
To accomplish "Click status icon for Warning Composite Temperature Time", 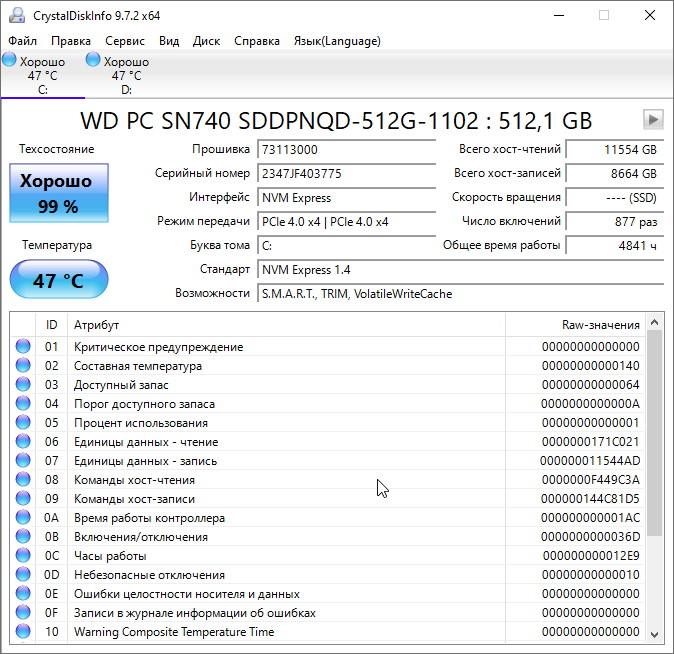I will 23,631.
